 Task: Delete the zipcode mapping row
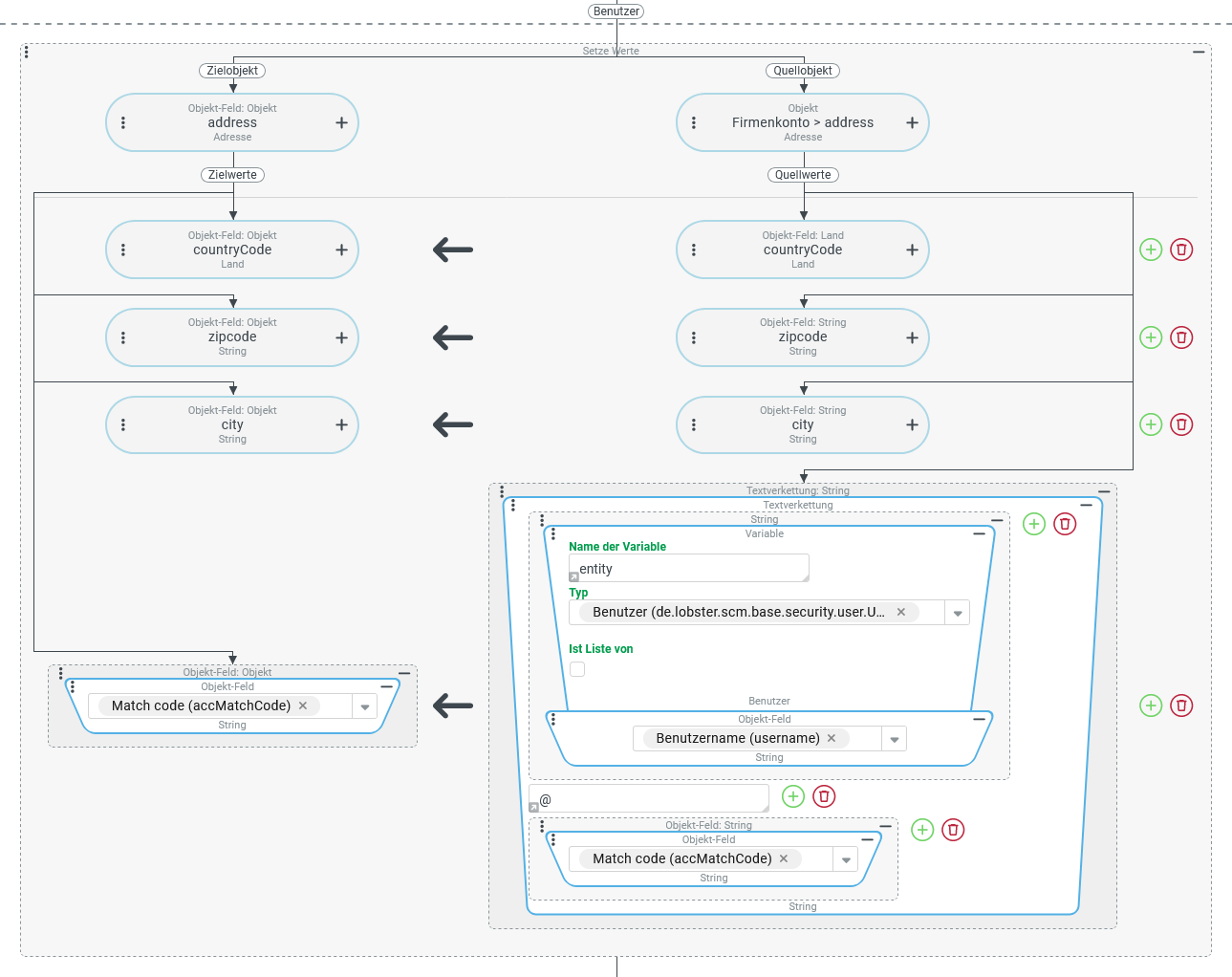pyautogui.click(x=1181, y=337)
